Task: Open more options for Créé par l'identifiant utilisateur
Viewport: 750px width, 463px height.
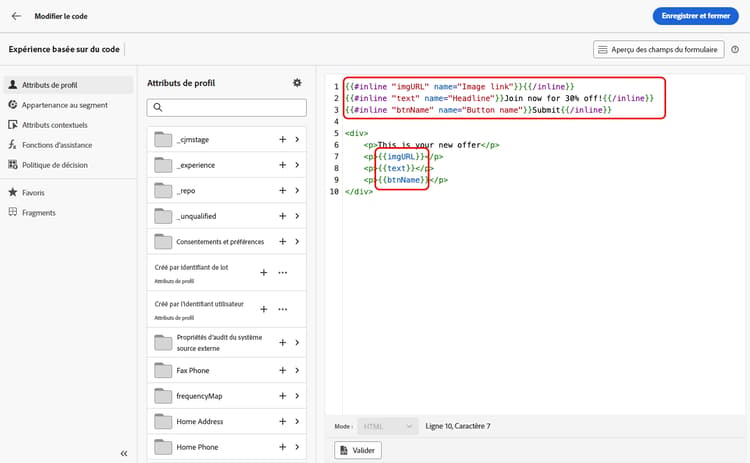Action: pyautogui.click(x=283, y=309)
